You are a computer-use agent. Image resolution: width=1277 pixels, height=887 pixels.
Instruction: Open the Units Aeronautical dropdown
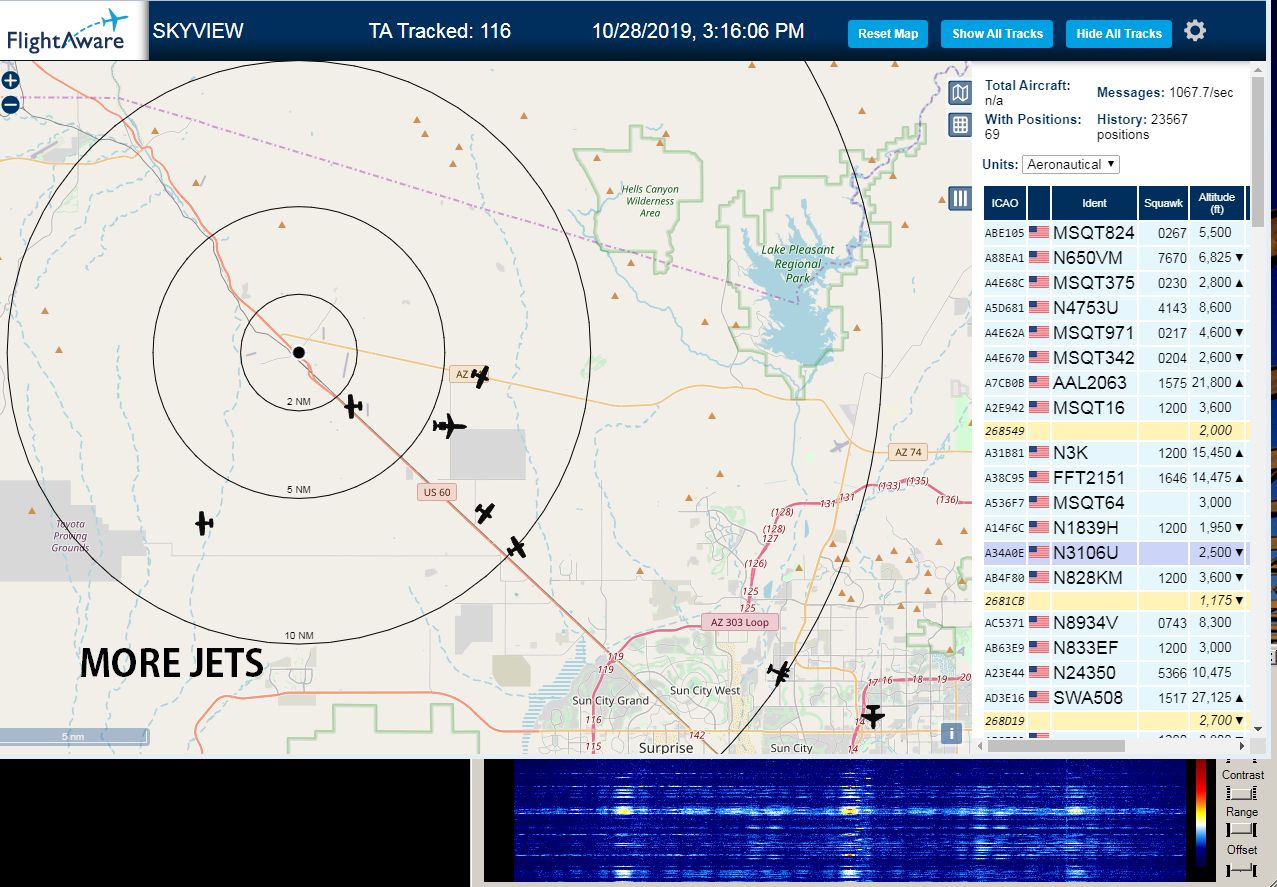pyautogui.click(x=1071, y=164)
